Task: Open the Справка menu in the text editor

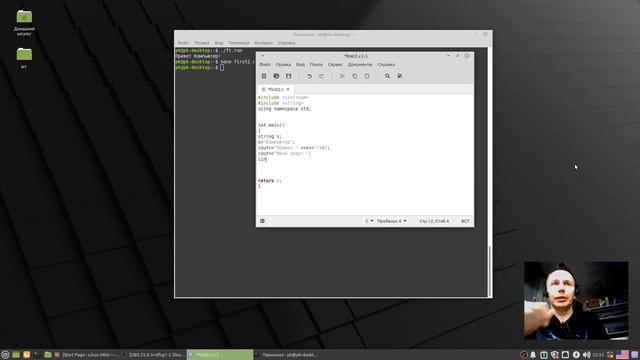Action: pos(386,64)
